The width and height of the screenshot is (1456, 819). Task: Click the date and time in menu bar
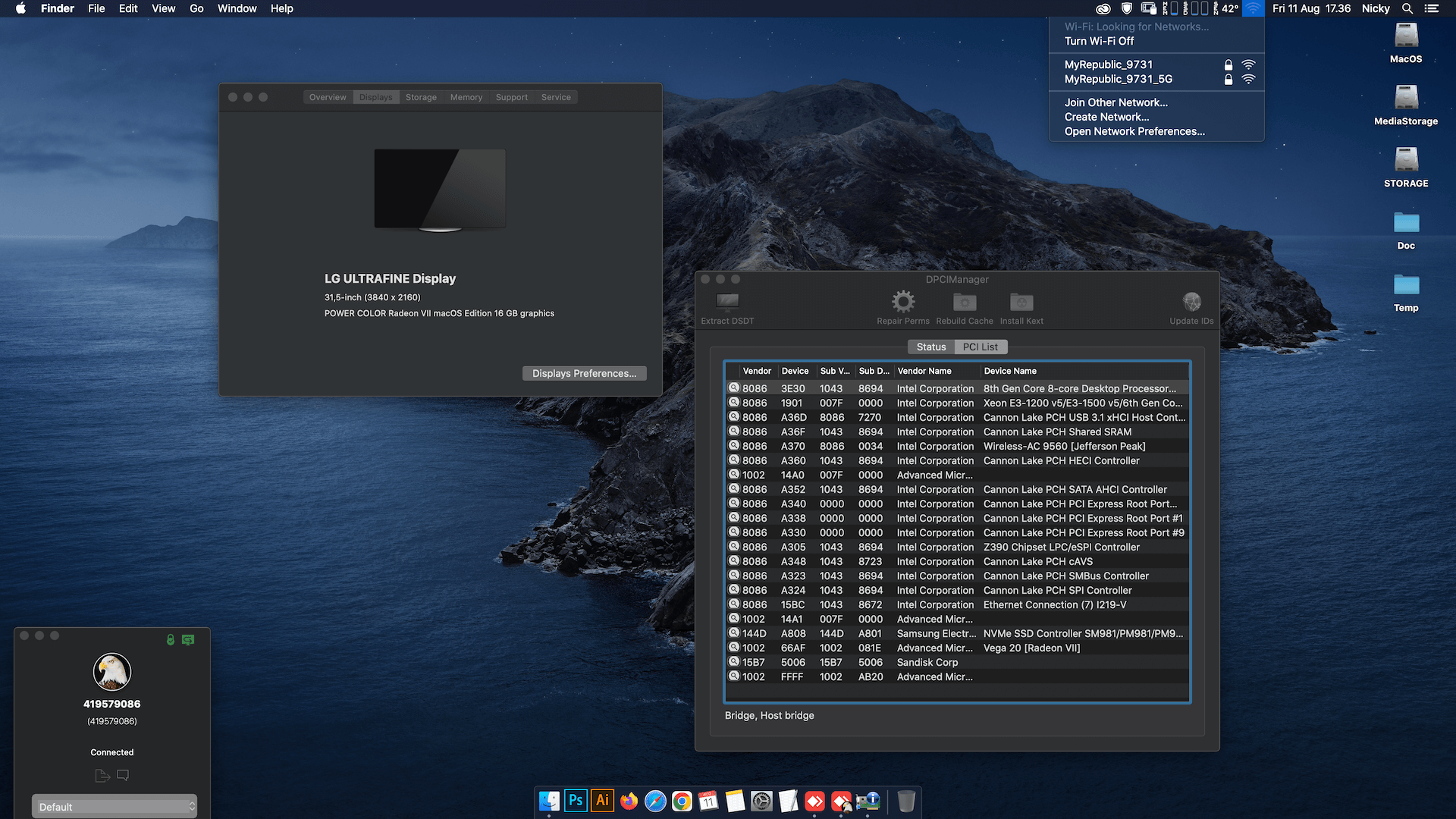[x=1311, y=8]
